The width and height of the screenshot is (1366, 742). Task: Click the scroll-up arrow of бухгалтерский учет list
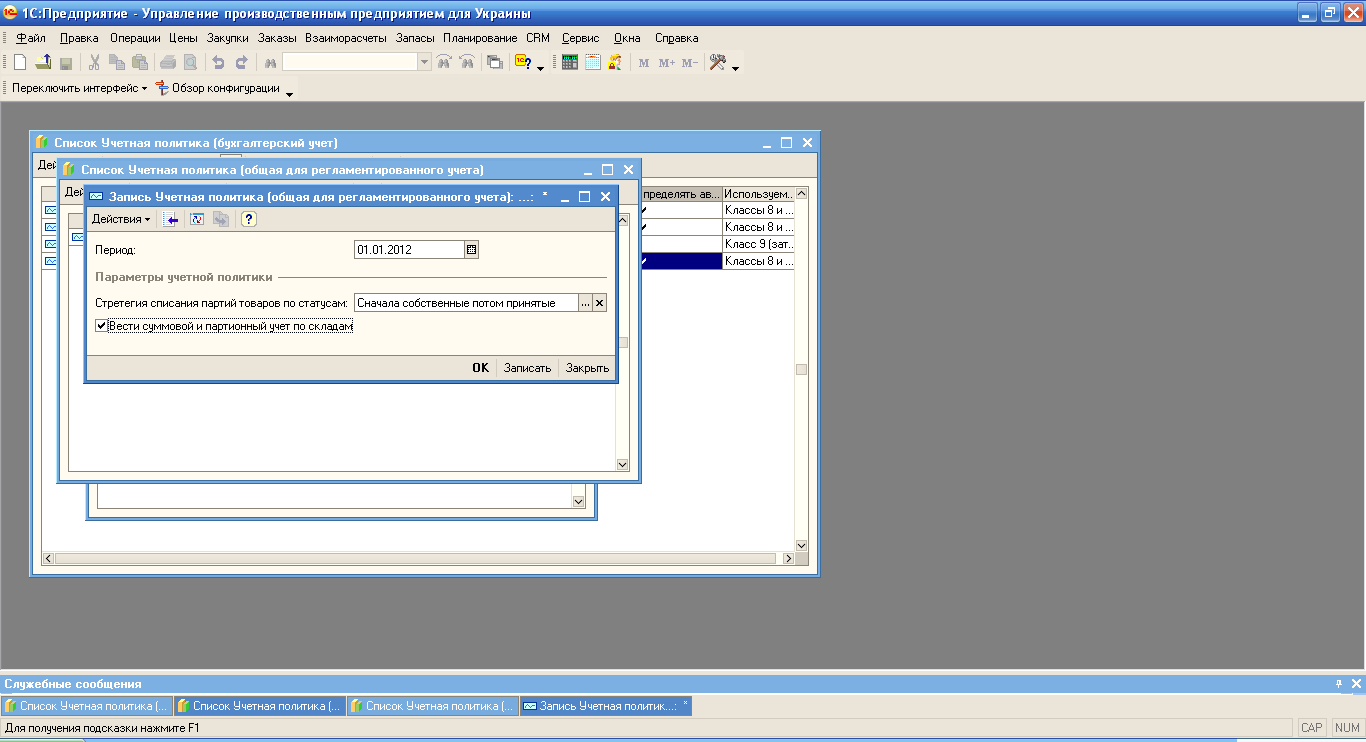(x=801, y=193)
